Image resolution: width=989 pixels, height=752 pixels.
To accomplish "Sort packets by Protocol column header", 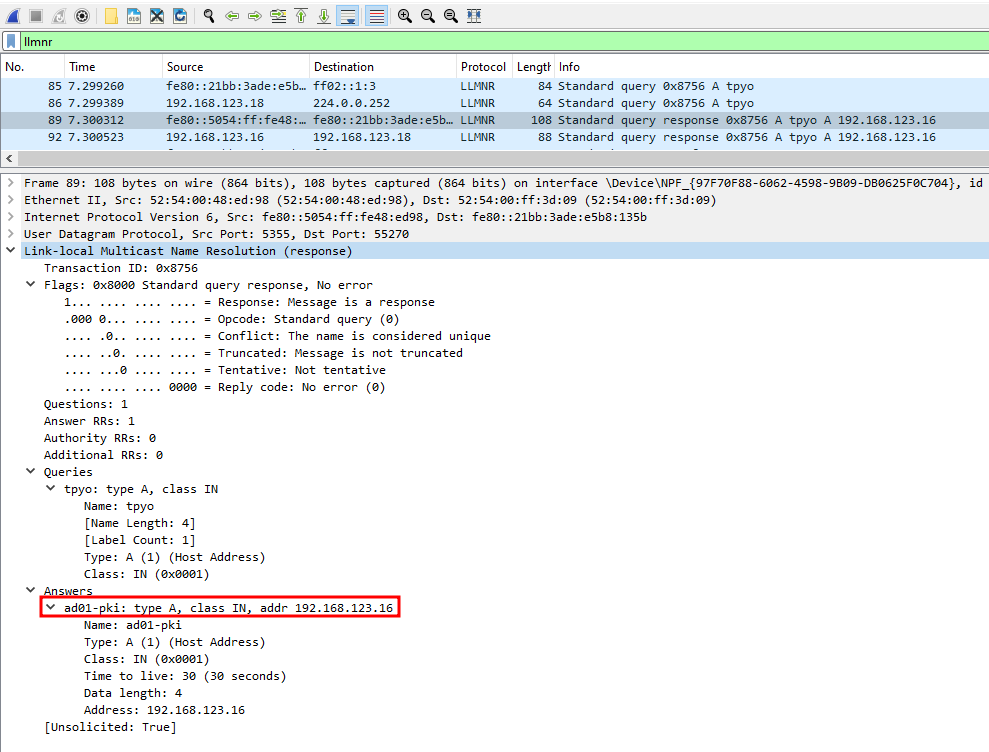I will coord(483,67).
